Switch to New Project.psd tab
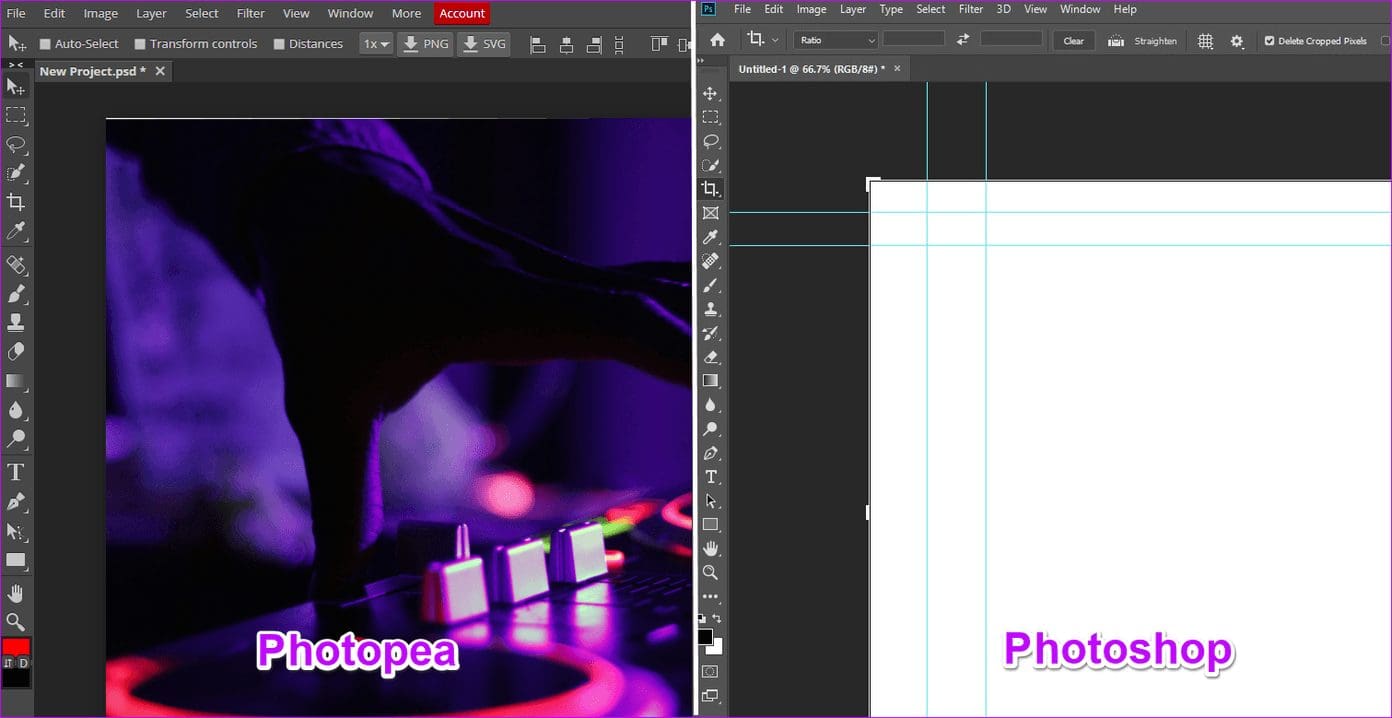This screenshot has height=718, width=1392. [x=92, y=71]
